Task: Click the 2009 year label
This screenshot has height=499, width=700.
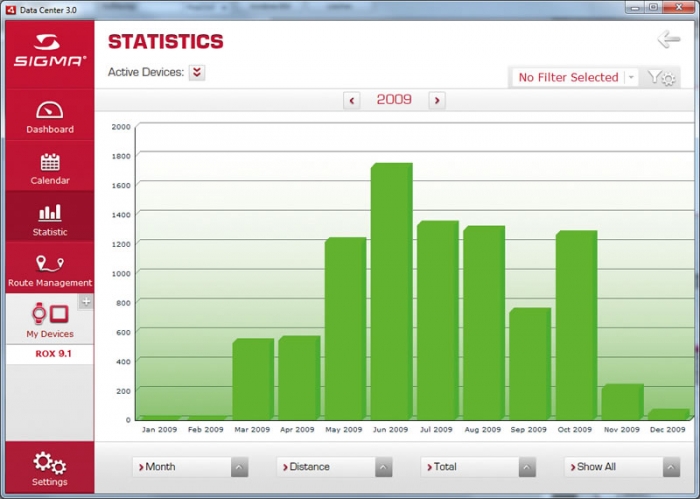Action: (x=394, y=99)
